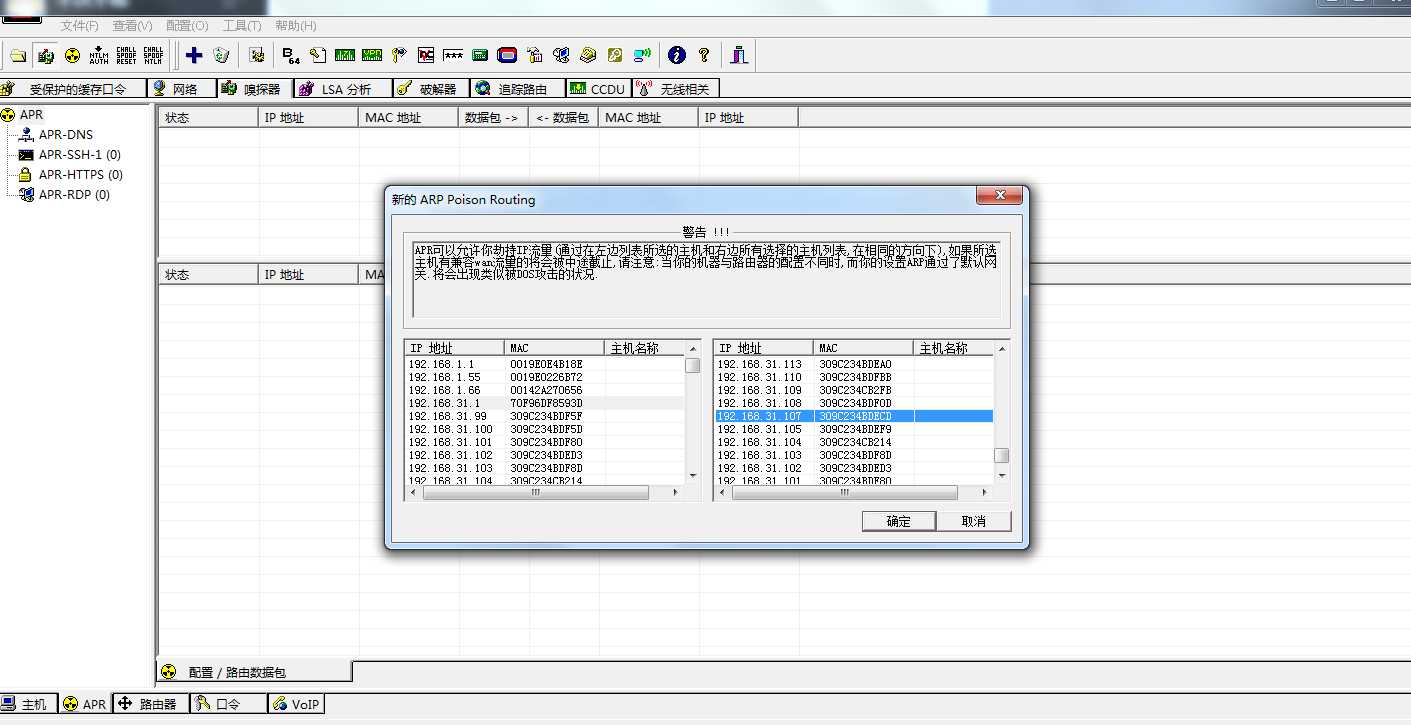Select APR-DNS in the tree
Image resolution: width=1411 pixels, height=725 pixels.
point(65,135)
